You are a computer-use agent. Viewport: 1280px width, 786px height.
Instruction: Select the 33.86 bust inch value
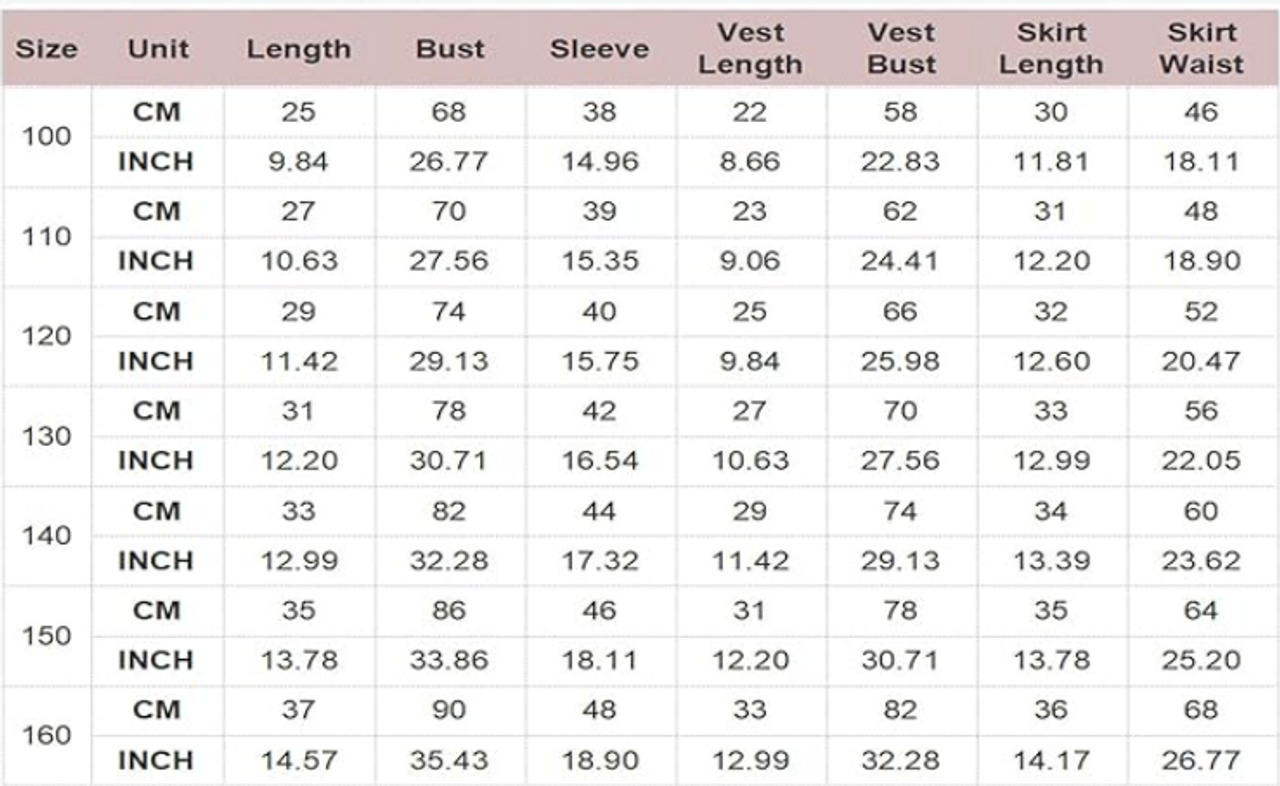(x=449, y=661)
